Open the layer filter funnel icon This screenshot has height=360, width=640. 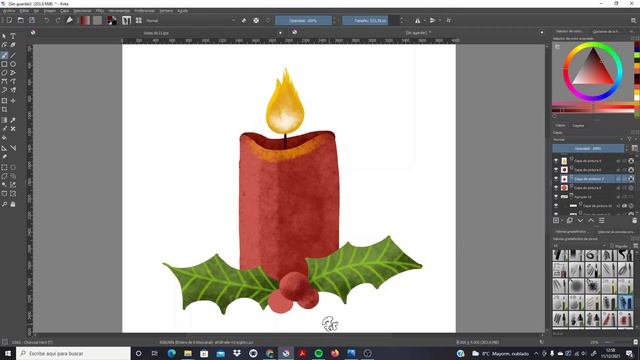[630, 140]
